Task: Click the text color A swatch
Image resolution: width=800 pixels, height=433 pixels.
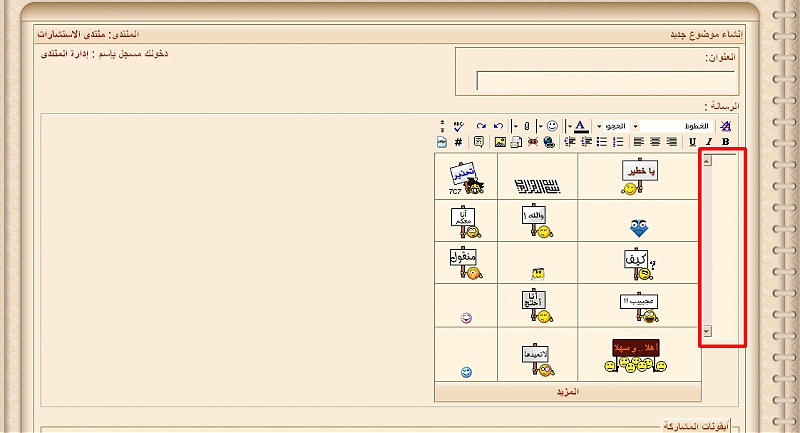Action: tap(581, 126)
